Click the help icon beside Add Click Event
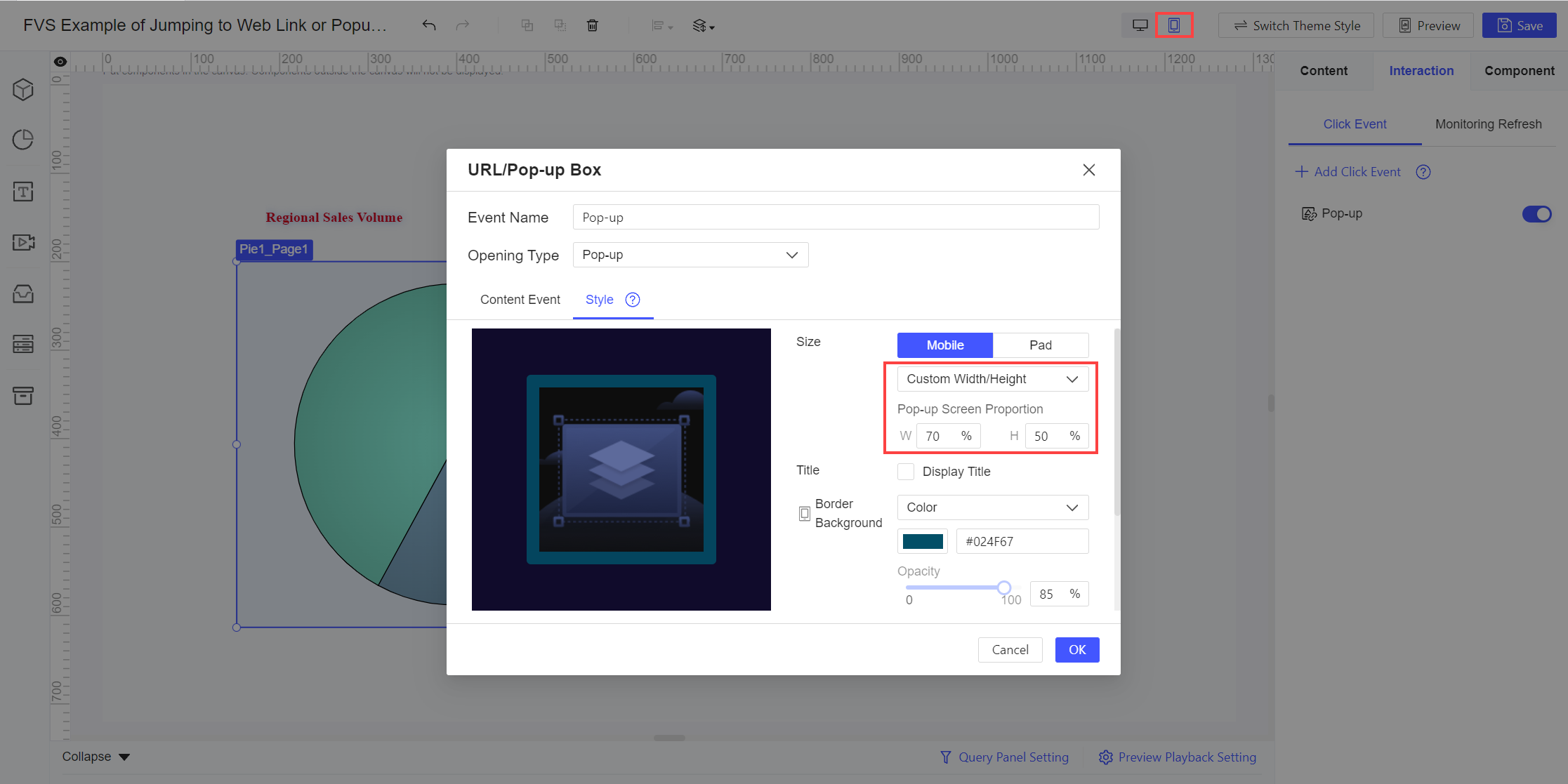 pos(1423,172)
